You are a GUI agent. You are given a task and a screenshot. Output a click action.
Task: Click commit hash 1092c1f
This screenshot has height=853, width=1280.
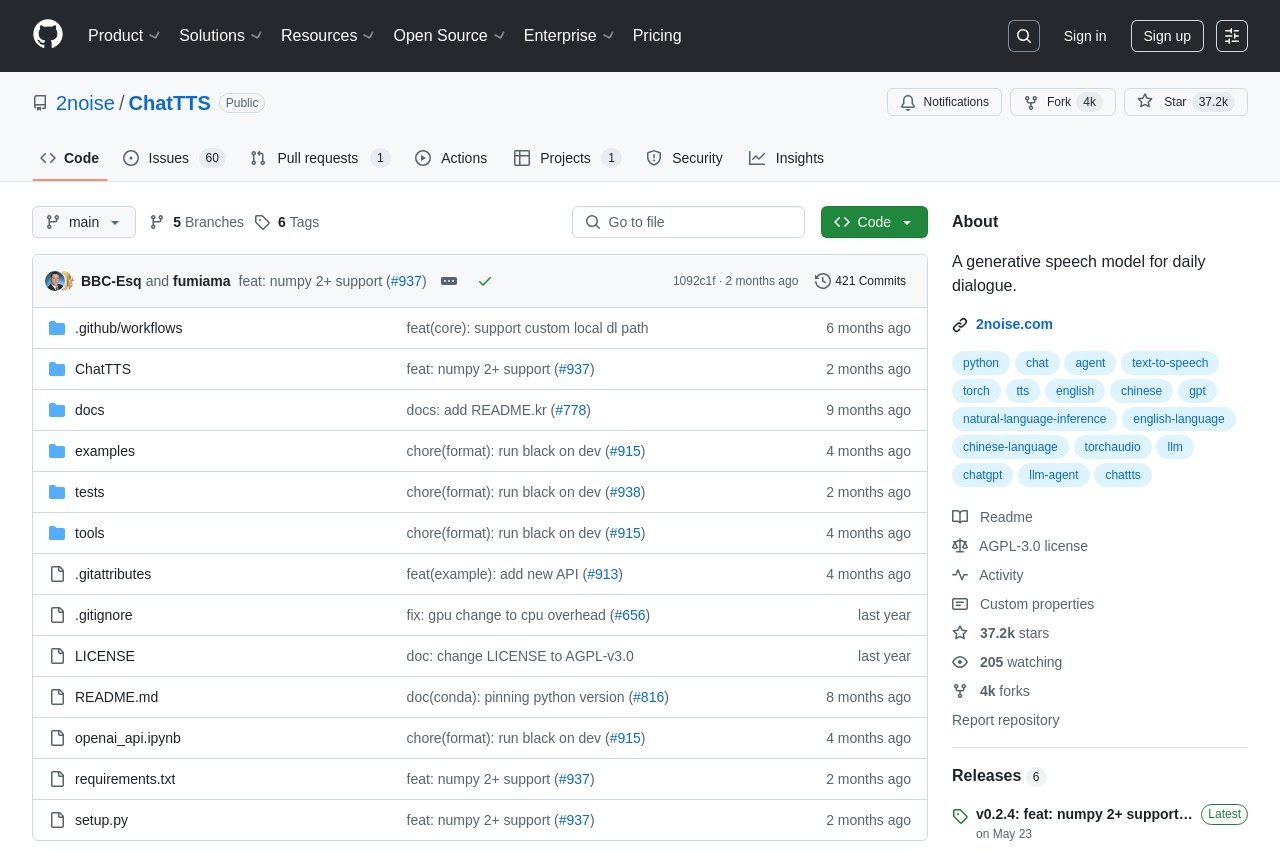694,281
